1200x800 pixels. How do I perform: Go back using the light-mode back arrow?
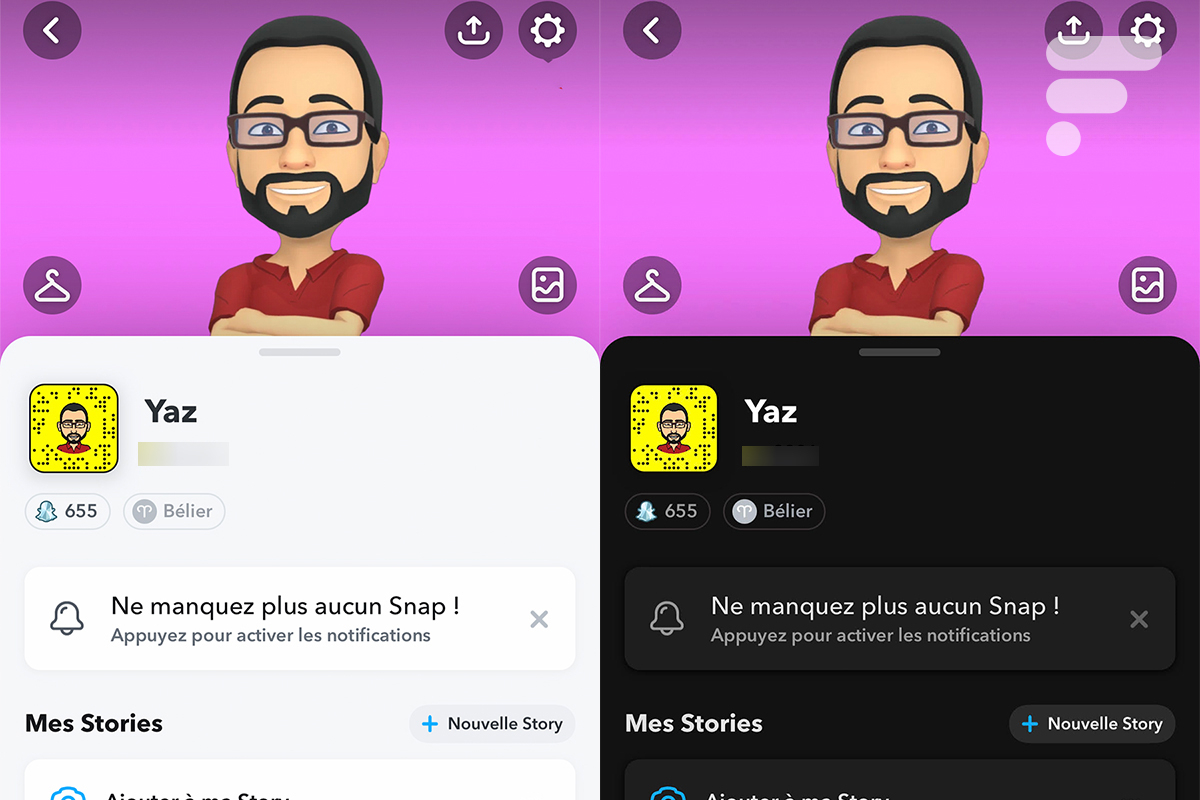[52, 30]
